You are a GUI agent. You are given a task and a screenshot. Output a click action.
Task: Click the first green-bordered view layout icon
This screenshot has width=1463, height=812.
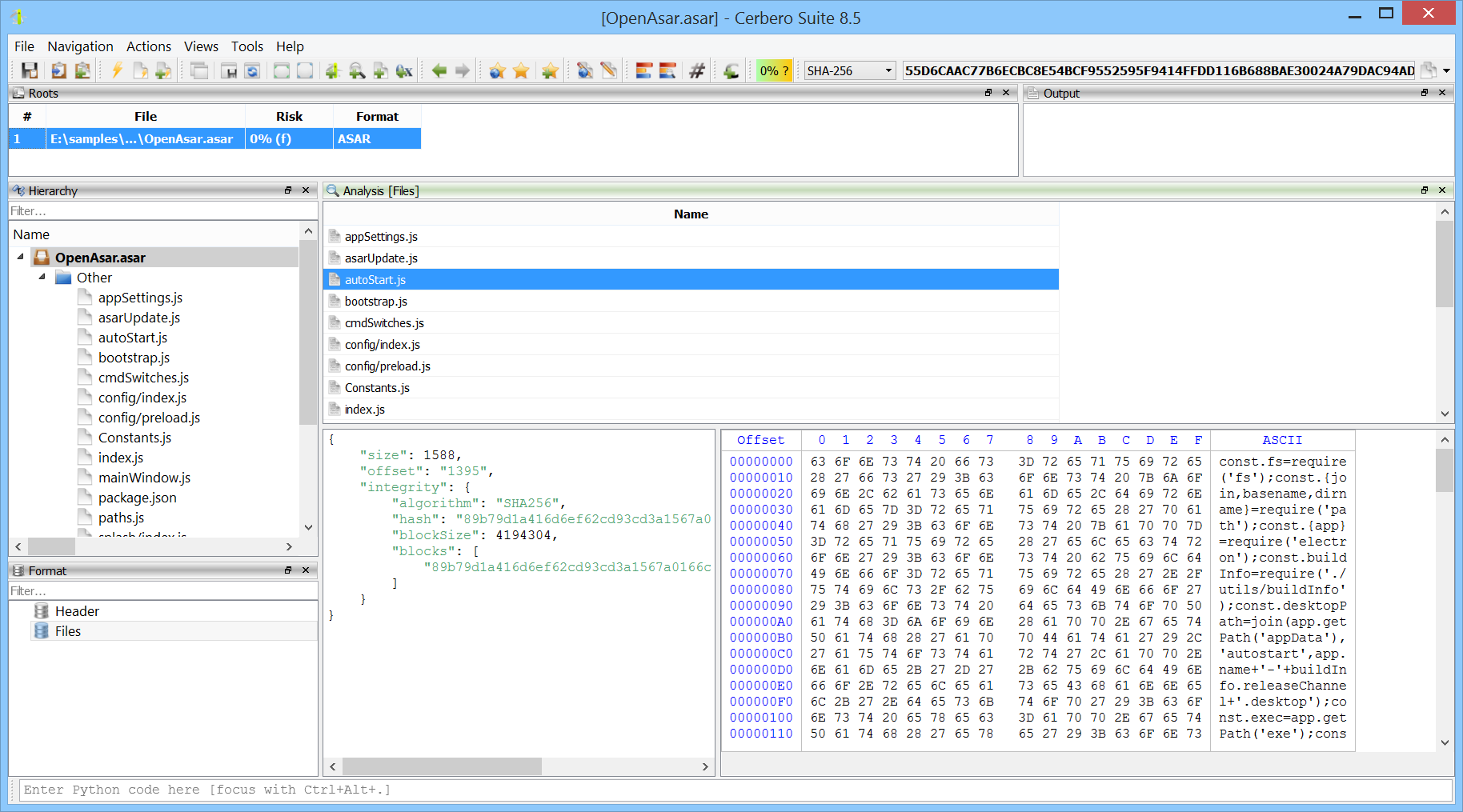(x=282, y=70)
